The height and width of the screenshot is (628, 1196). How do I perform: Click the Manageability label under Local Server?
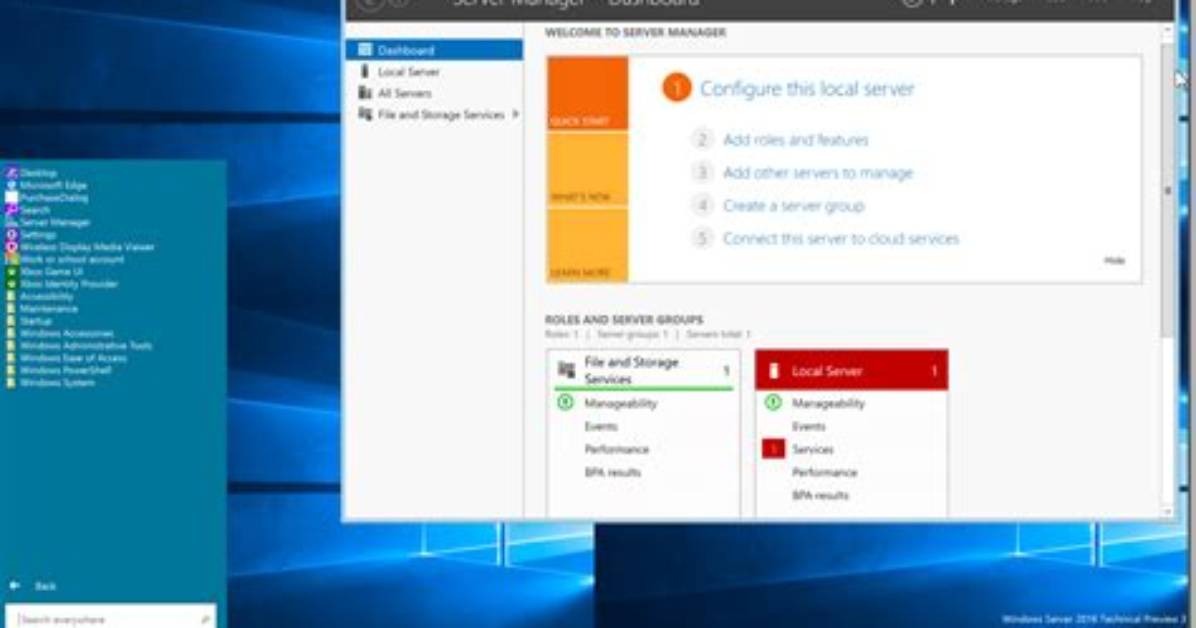pyautogui.click(x=828, y=403)
